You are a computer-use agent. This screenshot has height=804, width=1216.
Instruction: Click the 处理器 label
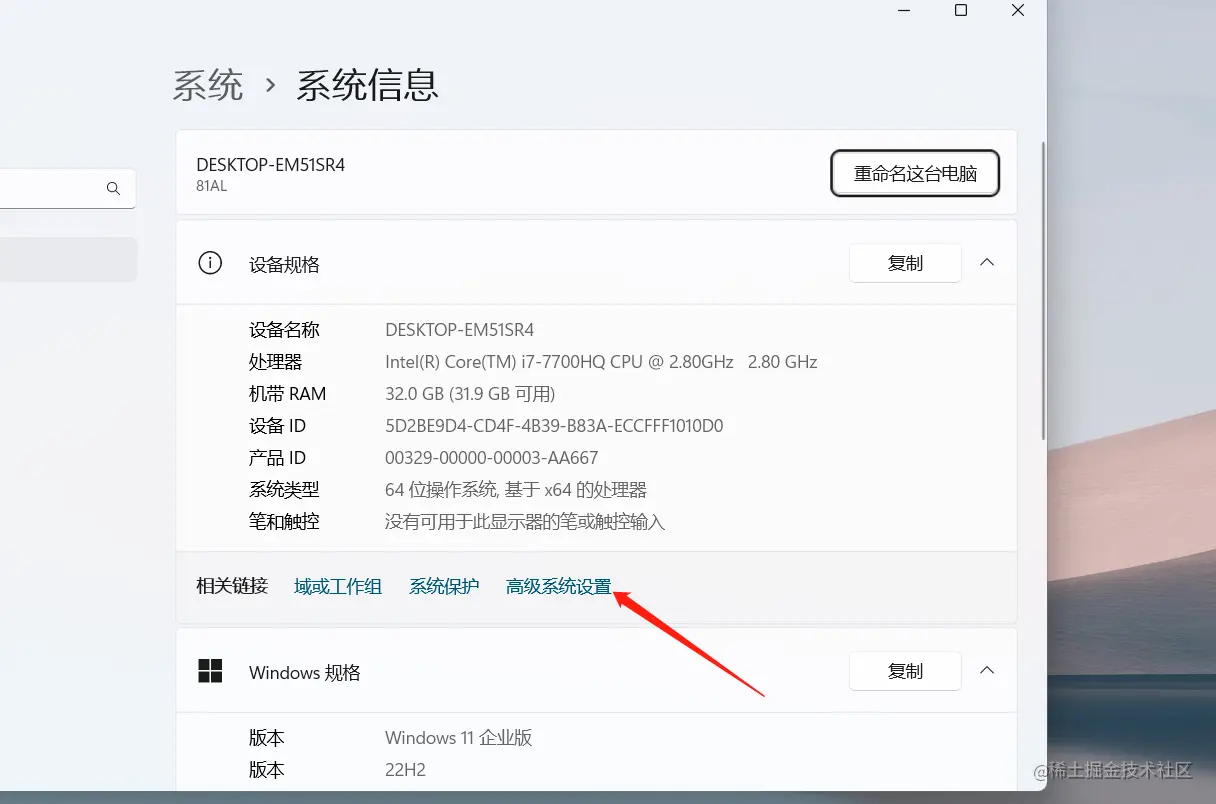pos(275,362)
